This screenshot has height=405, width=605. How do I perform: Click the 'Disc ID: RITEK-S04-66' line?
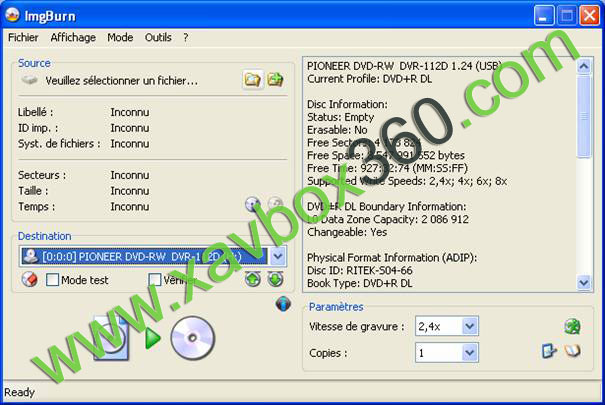click(x=360, y=270)
